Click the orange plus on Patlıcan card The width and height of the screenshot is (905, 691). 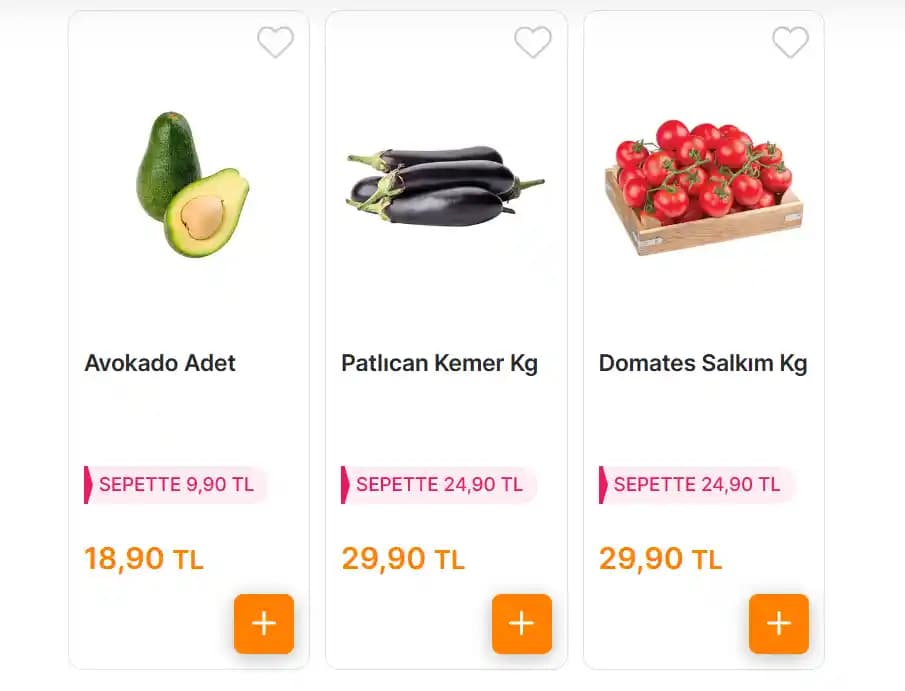pyautogui.click(x=521, y=623)
